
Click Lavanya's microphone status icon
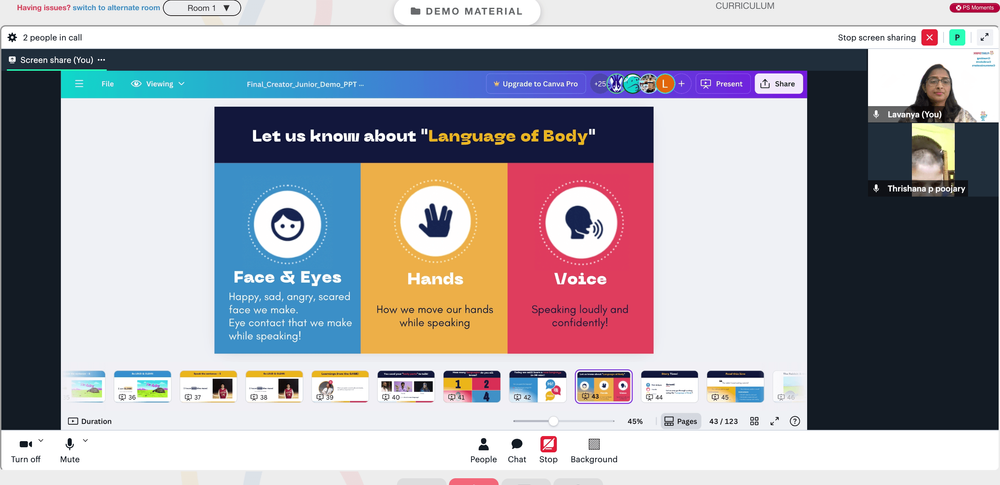pos(876,114)
